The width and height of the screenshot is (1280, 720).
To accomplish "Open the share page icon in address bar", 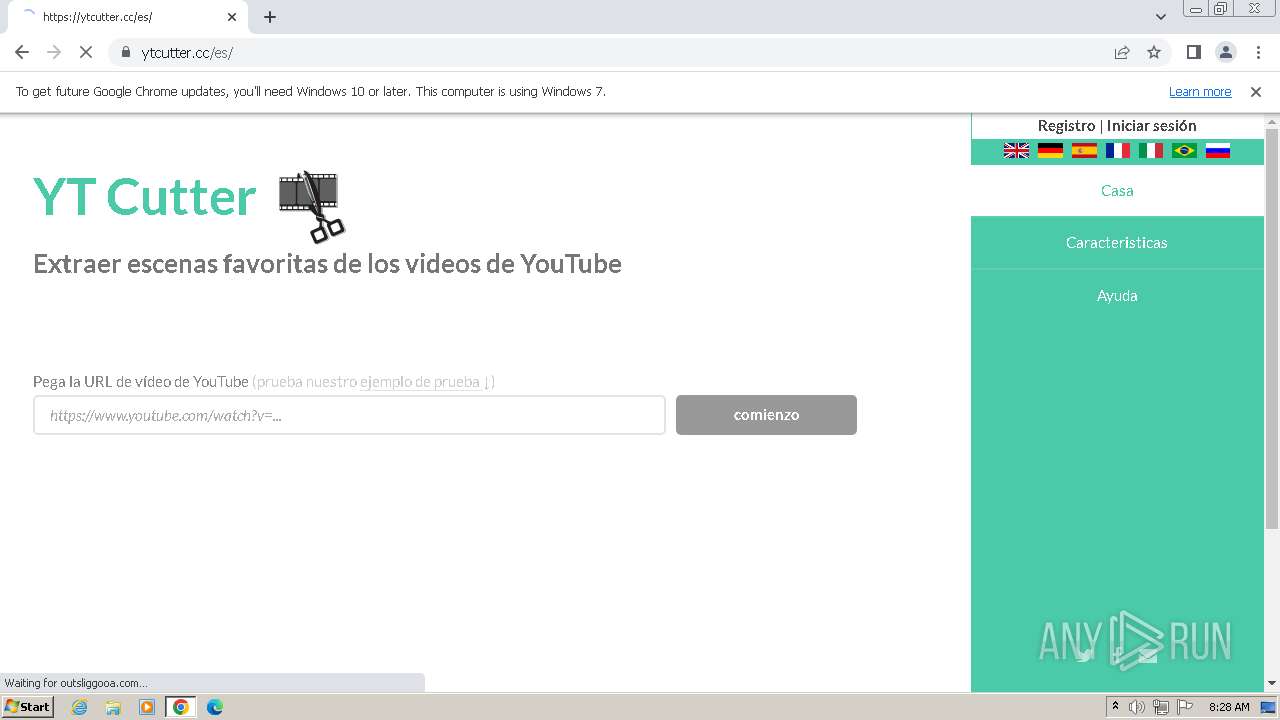I will point(1122,52).
